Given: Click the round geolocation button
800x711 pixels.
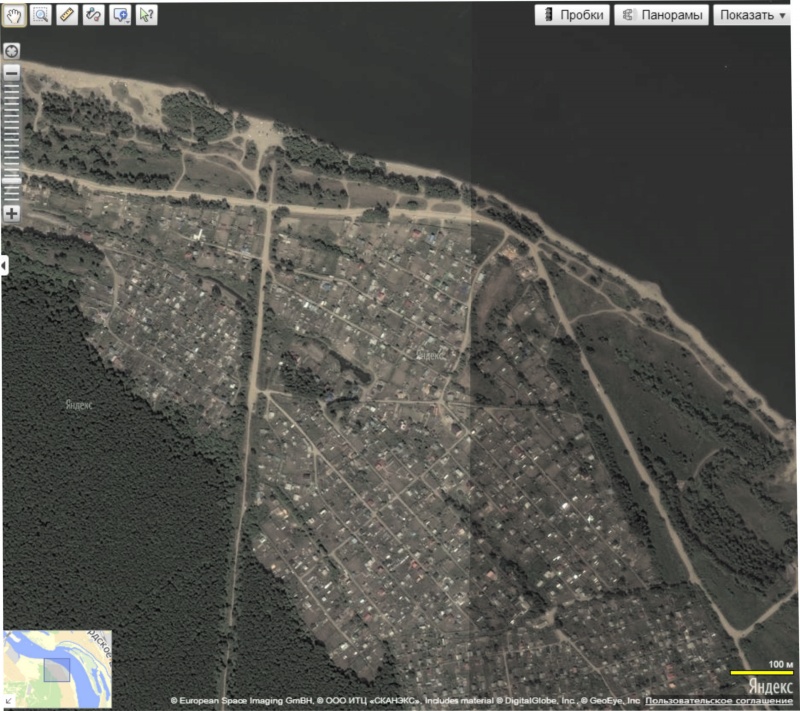Looking at the screenshot, I should click(x=12, y=51).
